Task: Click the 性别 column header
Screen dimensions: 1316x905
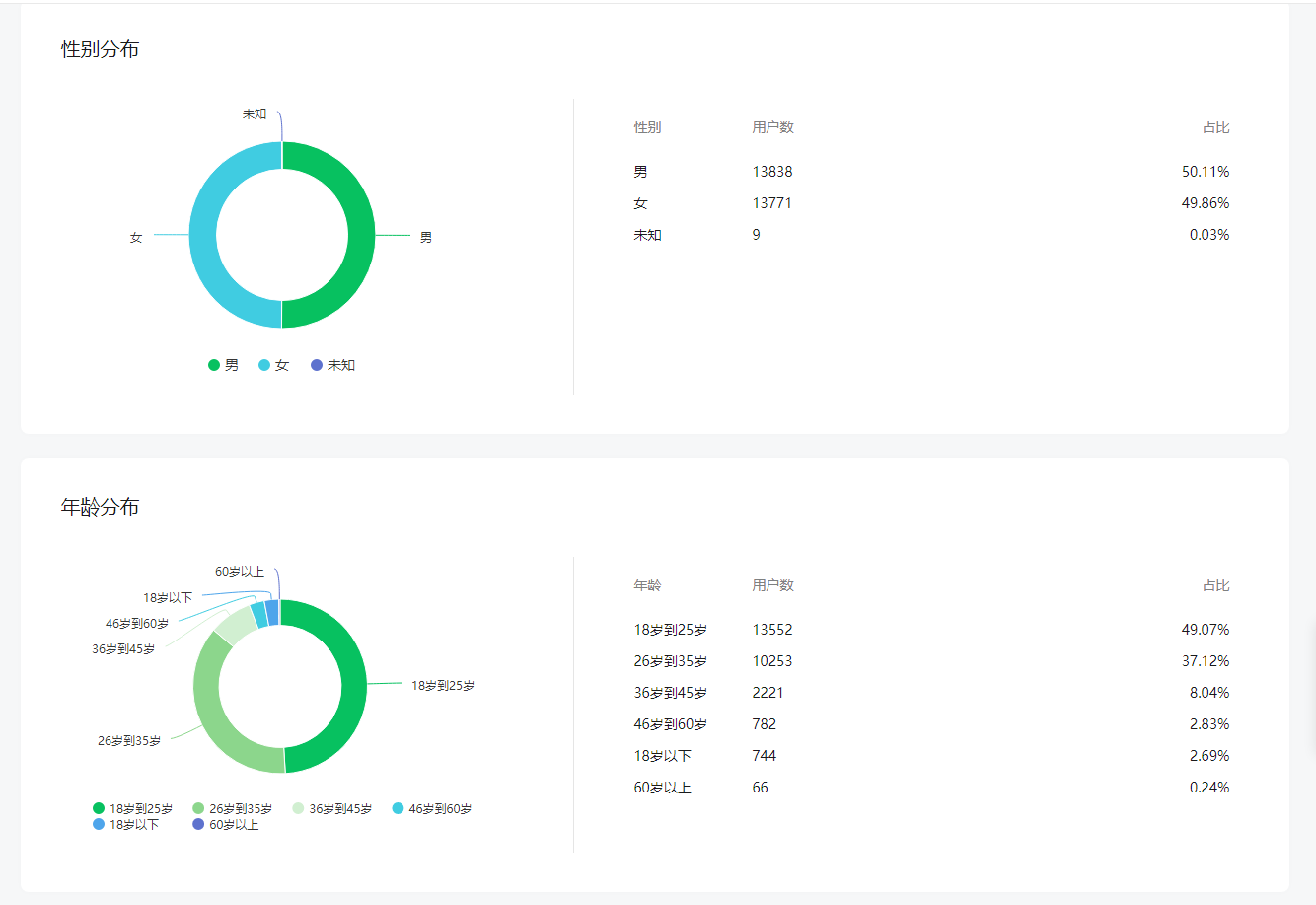Action: click(647, 128)
